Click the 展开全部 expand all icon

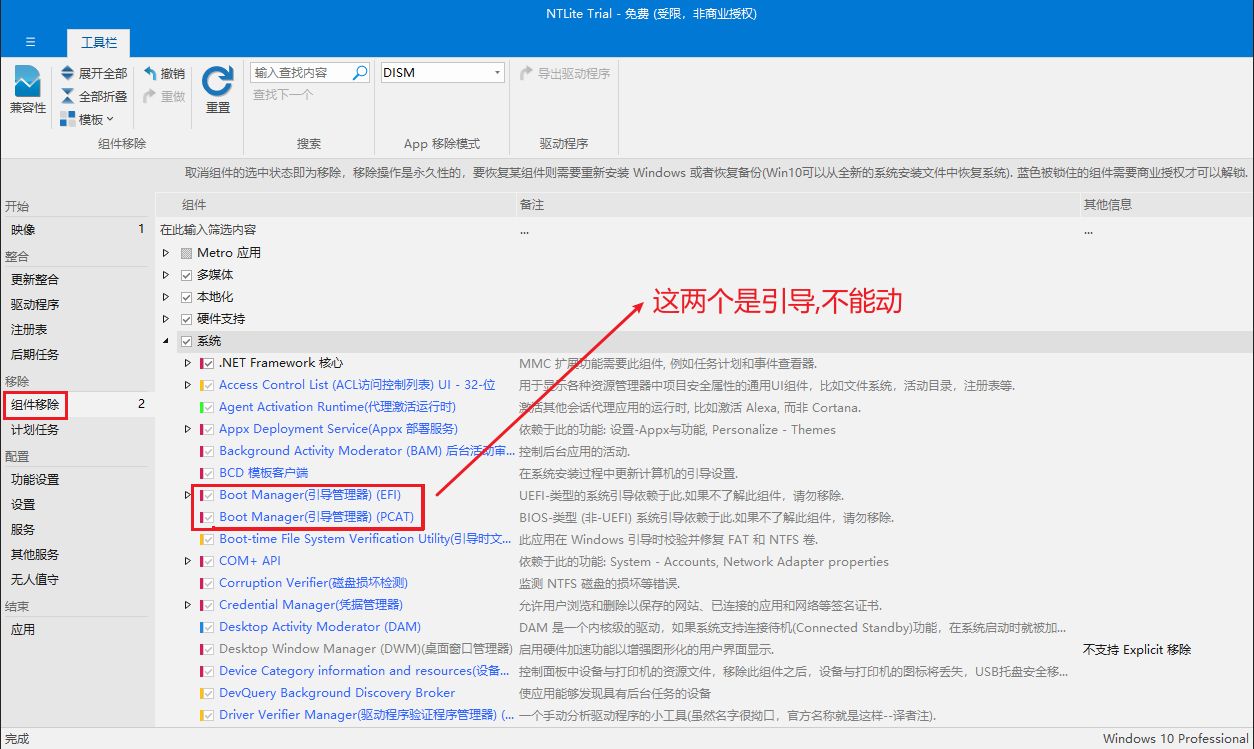(67, 73)
